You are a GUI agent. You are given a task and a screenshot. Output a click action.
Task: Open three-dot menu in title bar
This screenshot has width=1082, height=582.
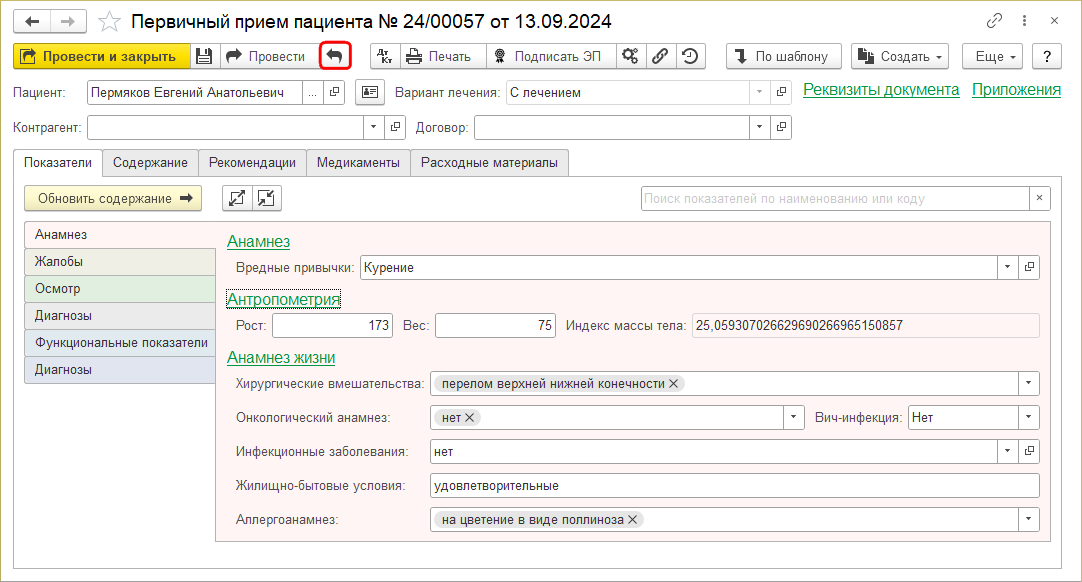(x=1025, y=21)
